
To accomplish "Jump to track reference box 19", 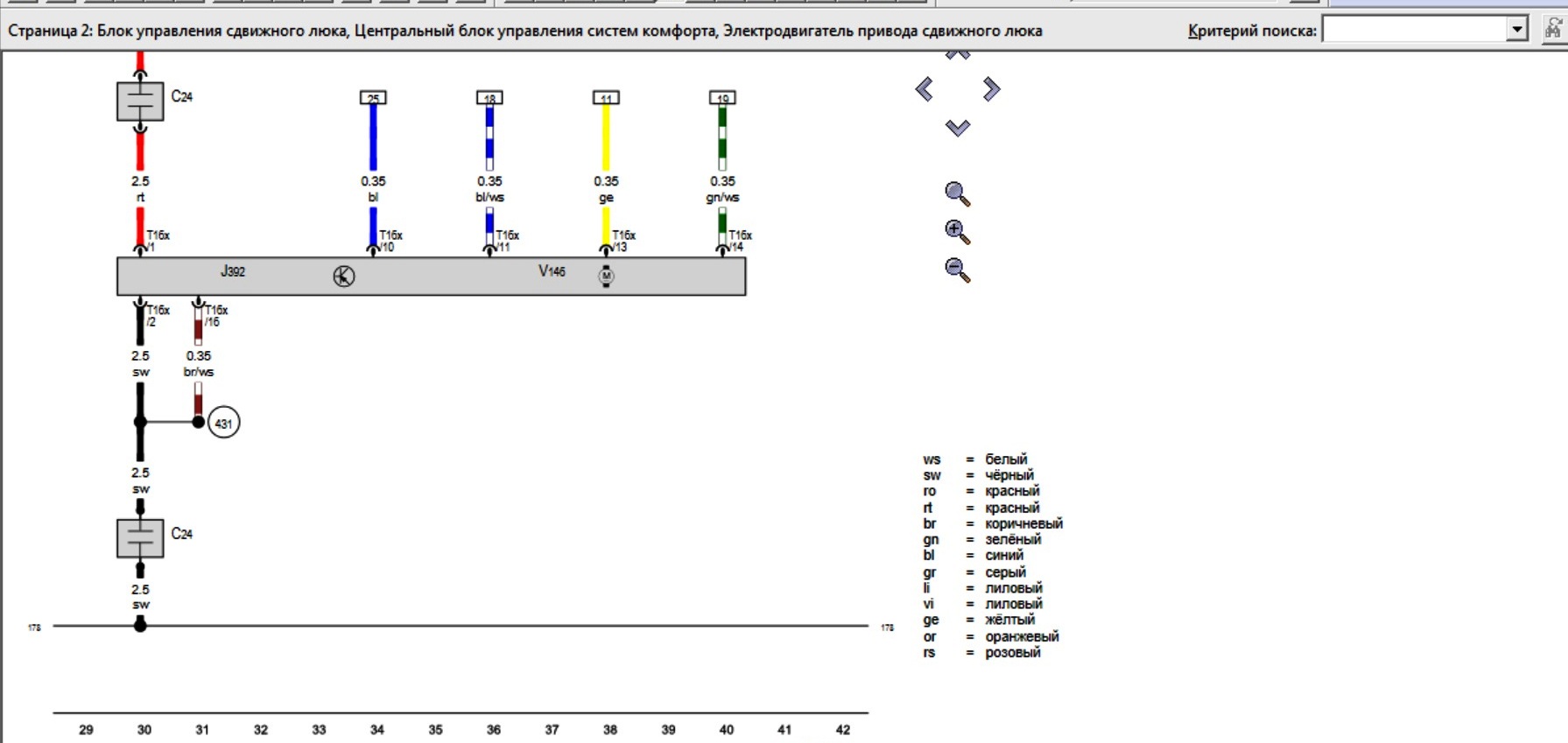I will [x=722, y=98].
